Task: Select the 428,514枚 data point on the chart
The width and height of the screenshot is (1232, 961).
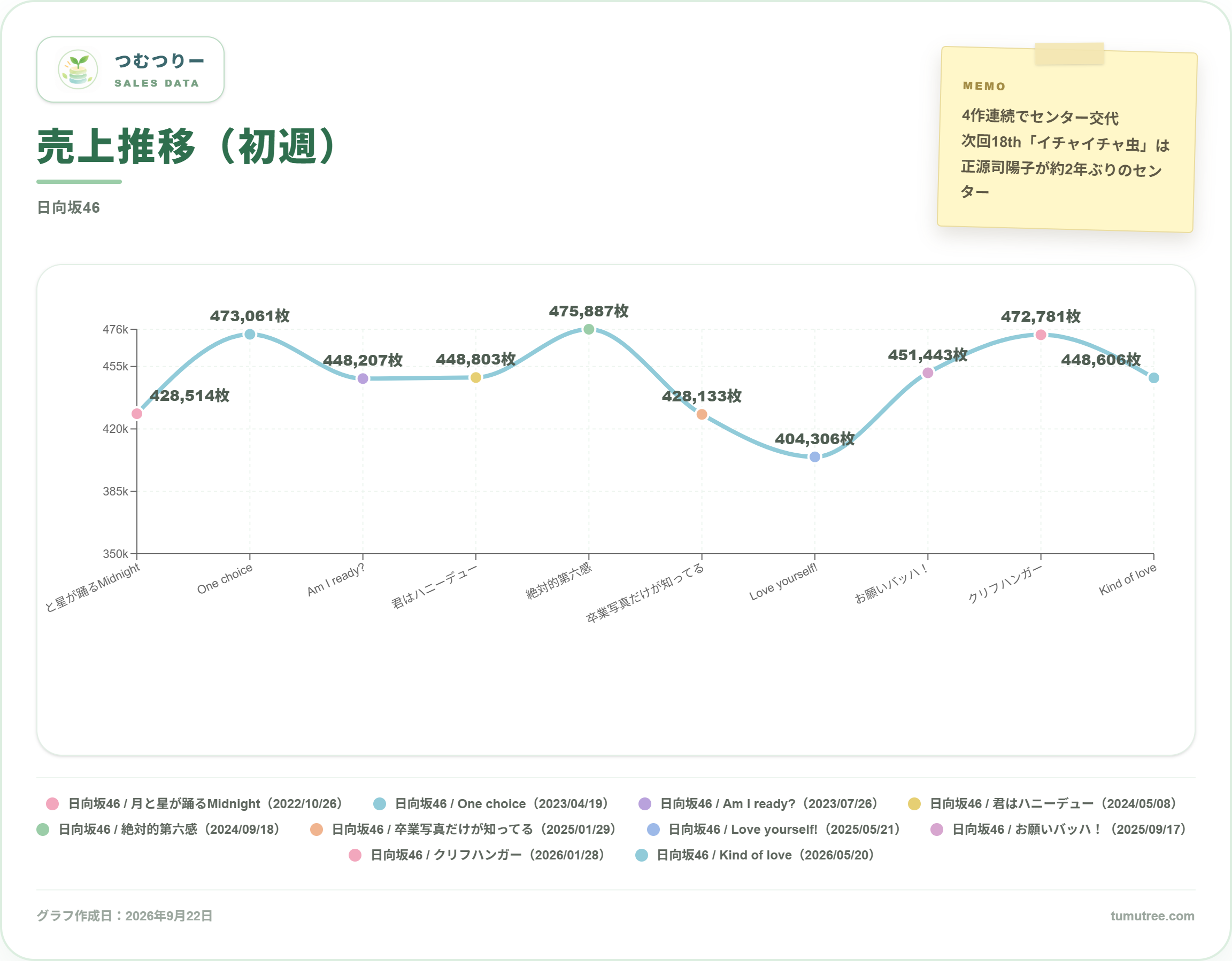Action: point(136,414)
